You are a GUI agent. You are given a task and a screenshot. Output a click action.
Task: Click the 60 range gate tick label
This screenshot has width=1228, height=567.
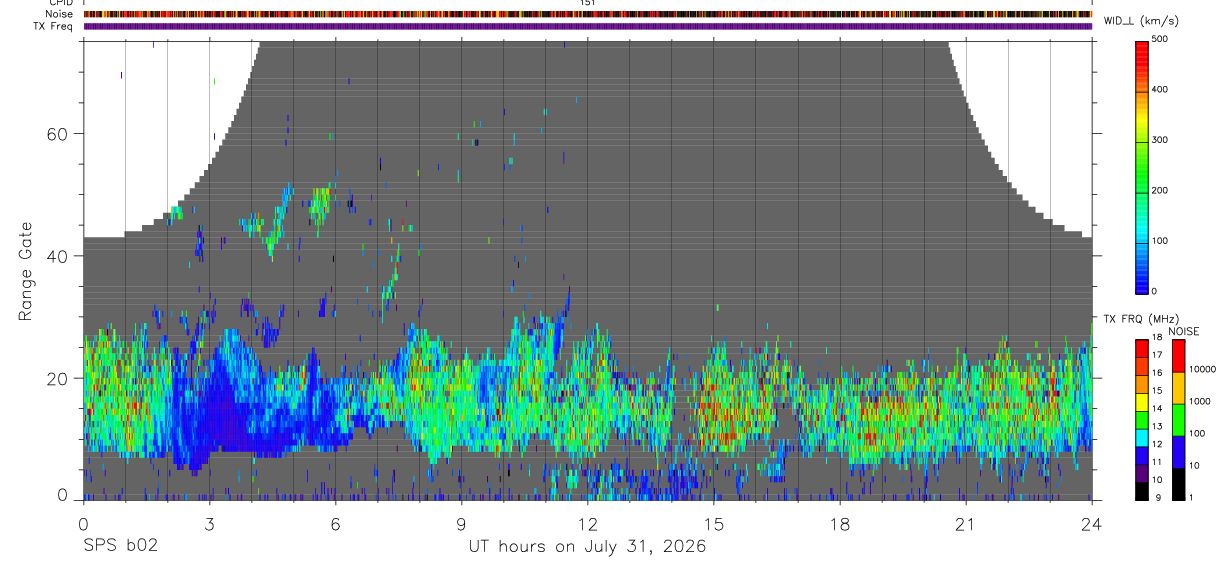pos(57,133)
